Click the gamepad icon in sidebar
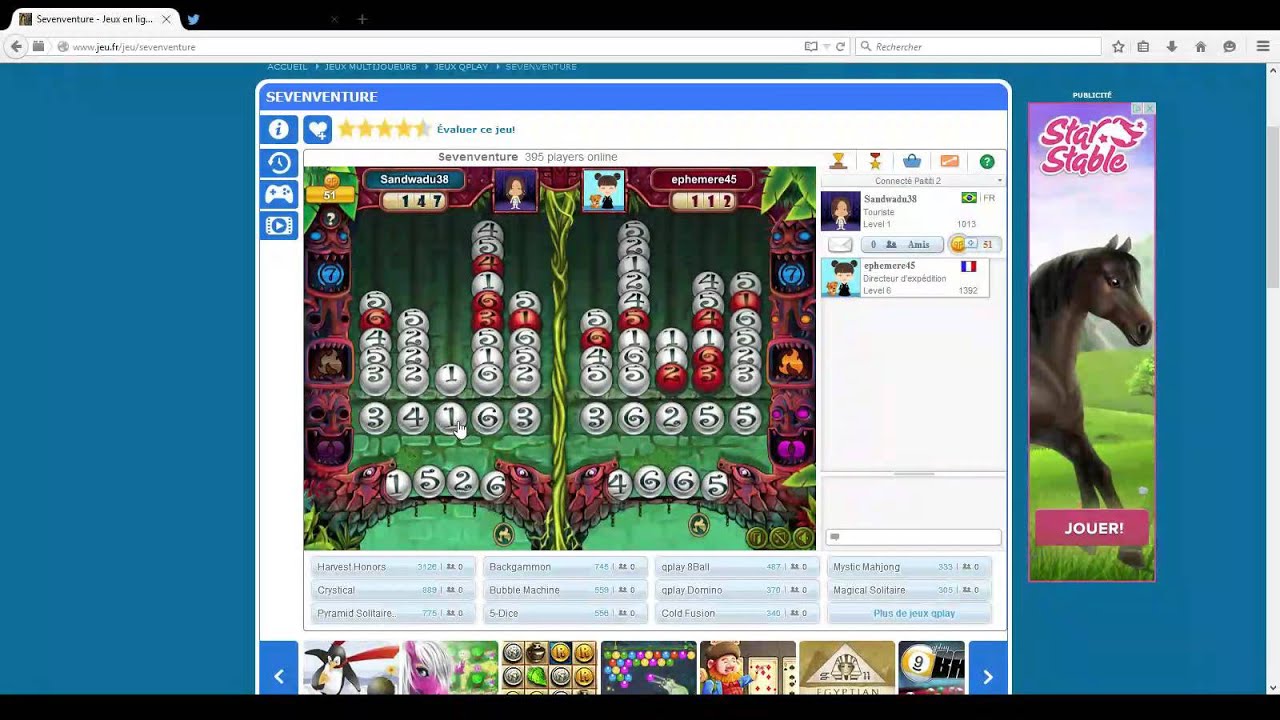Image resolution: width=1280 pixels, height=720 pixels. click(x=279, y=194)
